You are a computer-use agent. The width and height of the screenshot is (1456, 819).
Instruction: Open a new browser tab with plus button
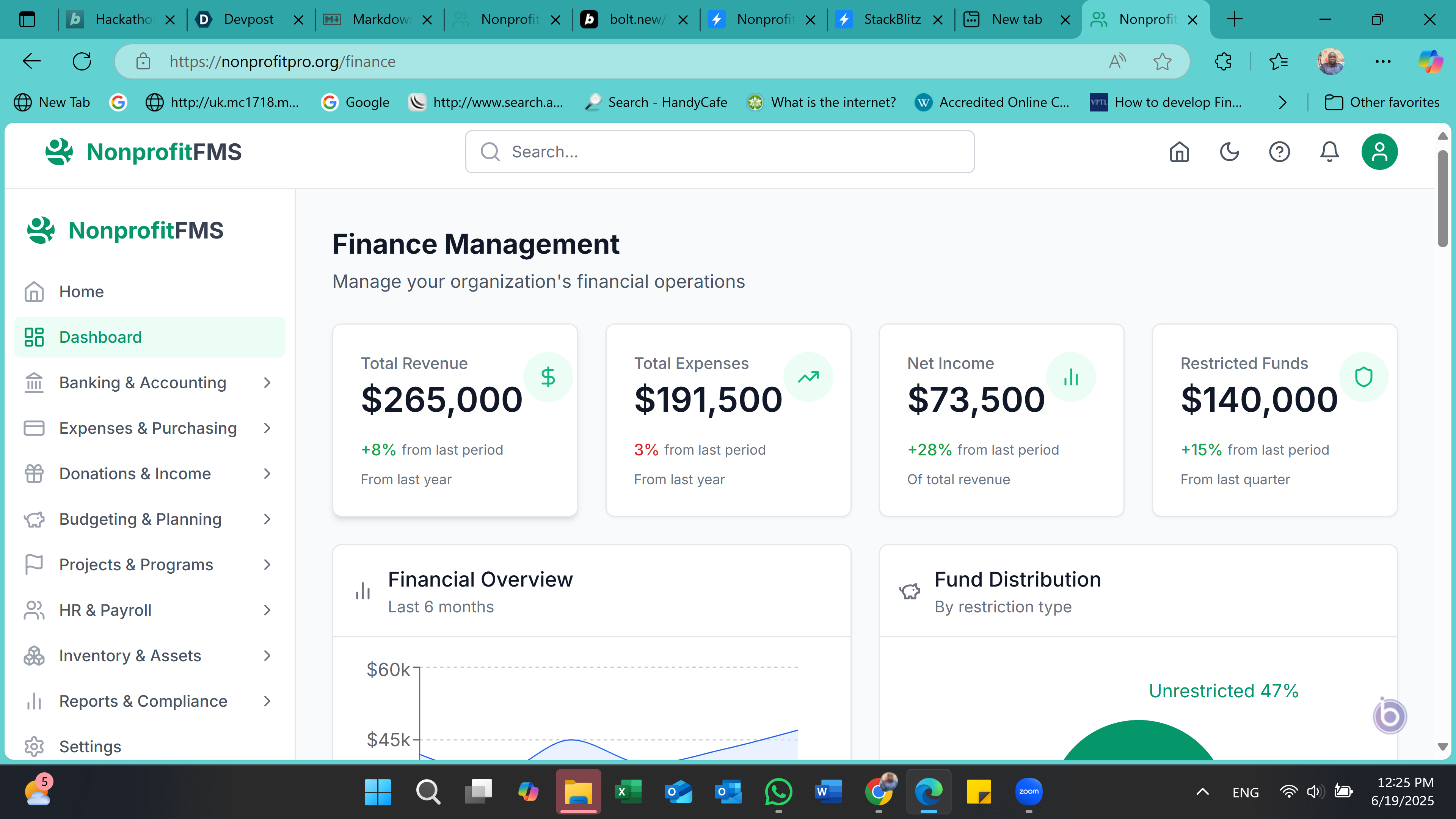click(1235, 19)
